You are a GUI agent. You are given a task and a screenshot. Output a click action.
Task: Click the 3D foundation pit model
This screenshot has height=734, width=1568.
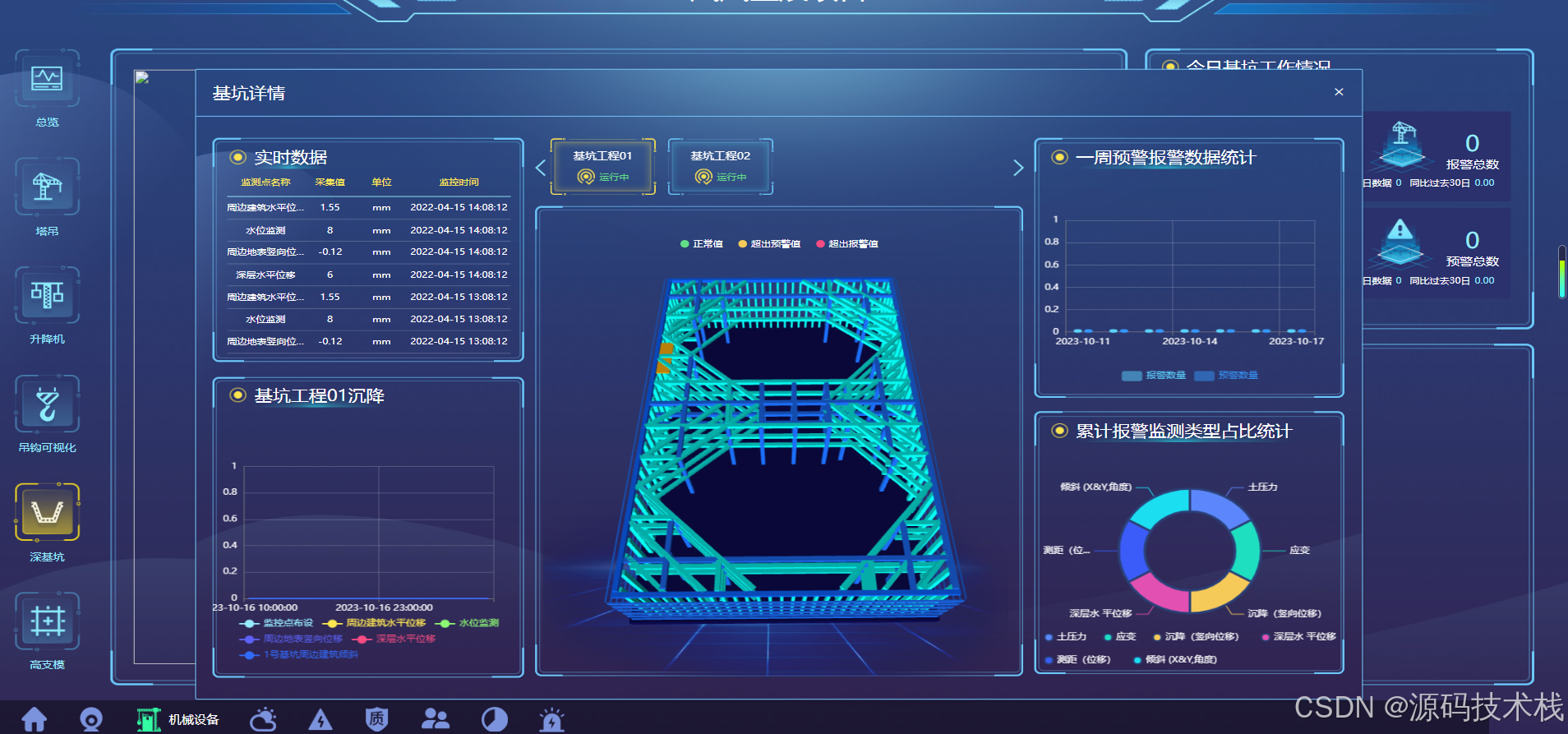click(785, 452)
